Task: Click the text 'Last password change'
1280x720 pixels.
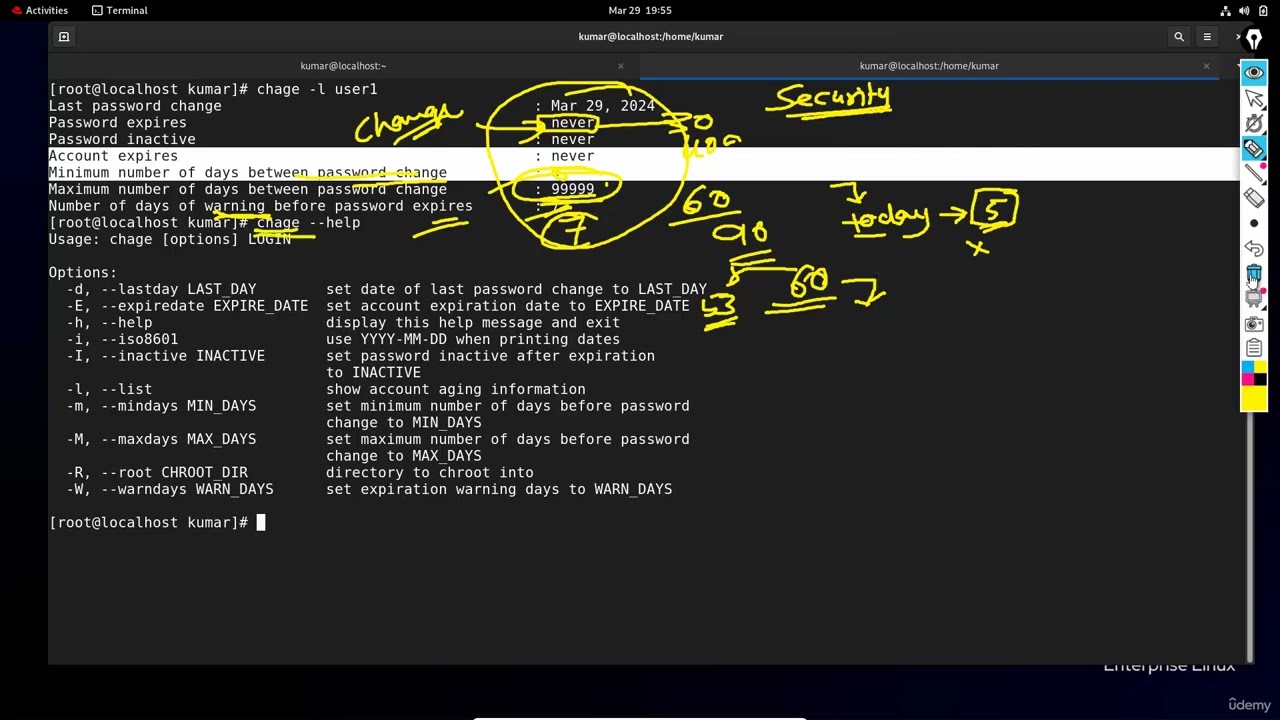Action: 135,106
